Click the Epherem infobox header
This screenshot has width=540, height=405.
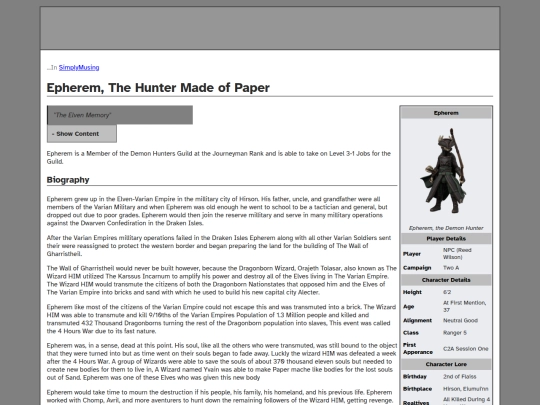click(446, 113)
